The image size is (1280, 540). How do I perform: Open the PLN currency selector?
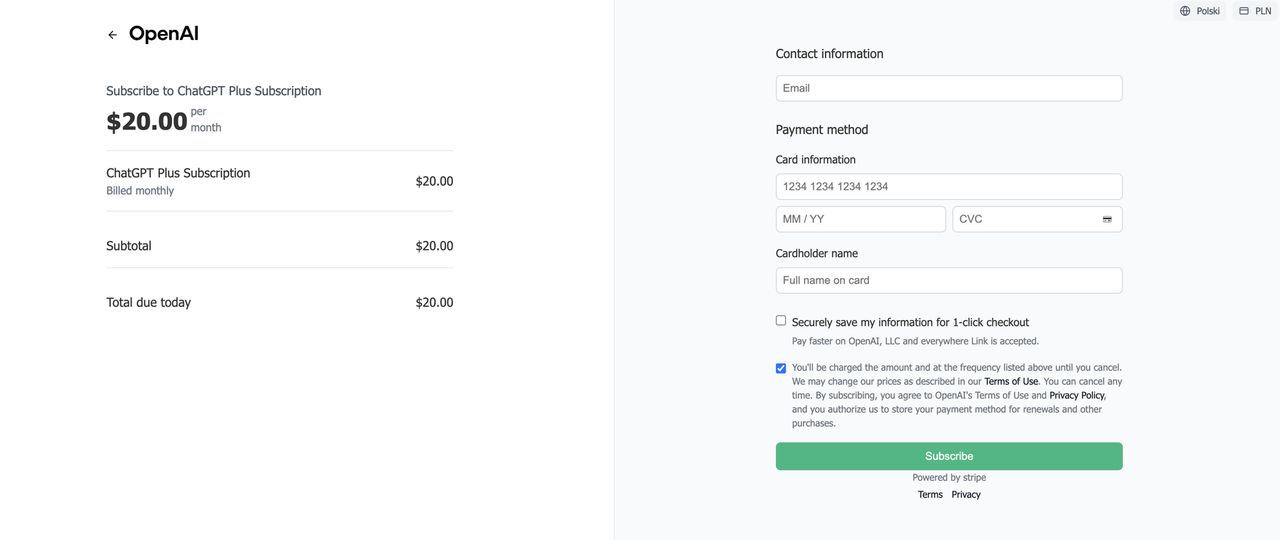point(1255,11)
